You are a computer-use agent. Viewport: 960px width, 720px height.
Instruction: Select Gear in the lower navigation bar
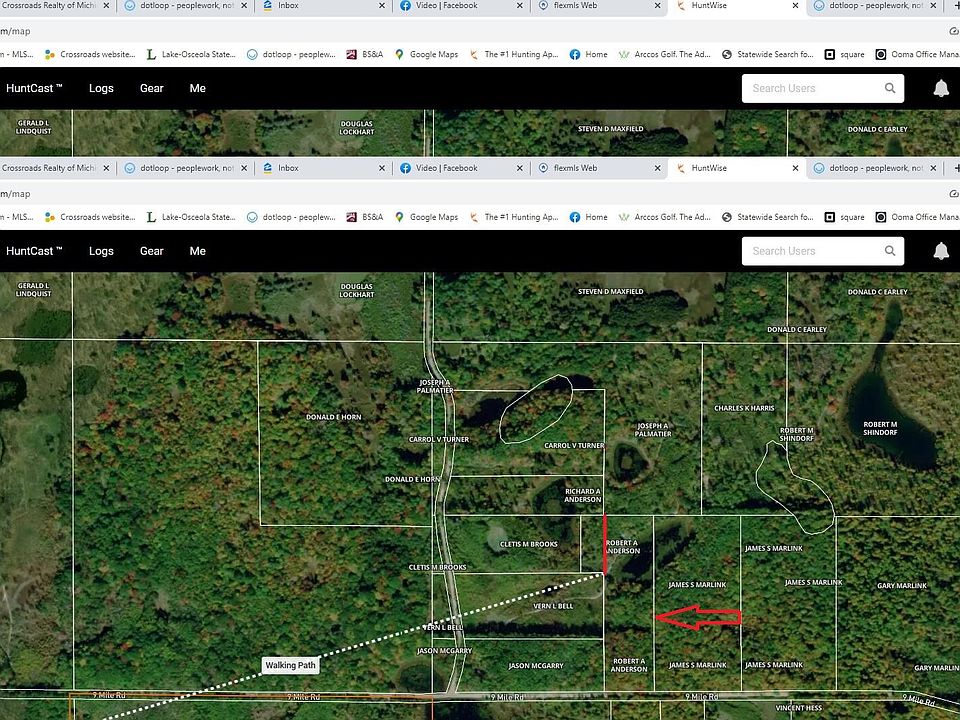pos(152,251)
